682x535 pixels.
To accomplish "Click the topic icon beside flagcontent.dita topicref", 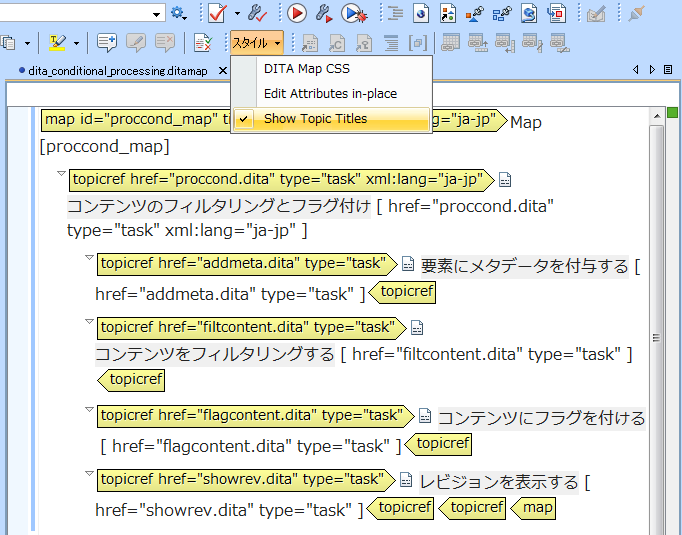I will coord(425,415).
